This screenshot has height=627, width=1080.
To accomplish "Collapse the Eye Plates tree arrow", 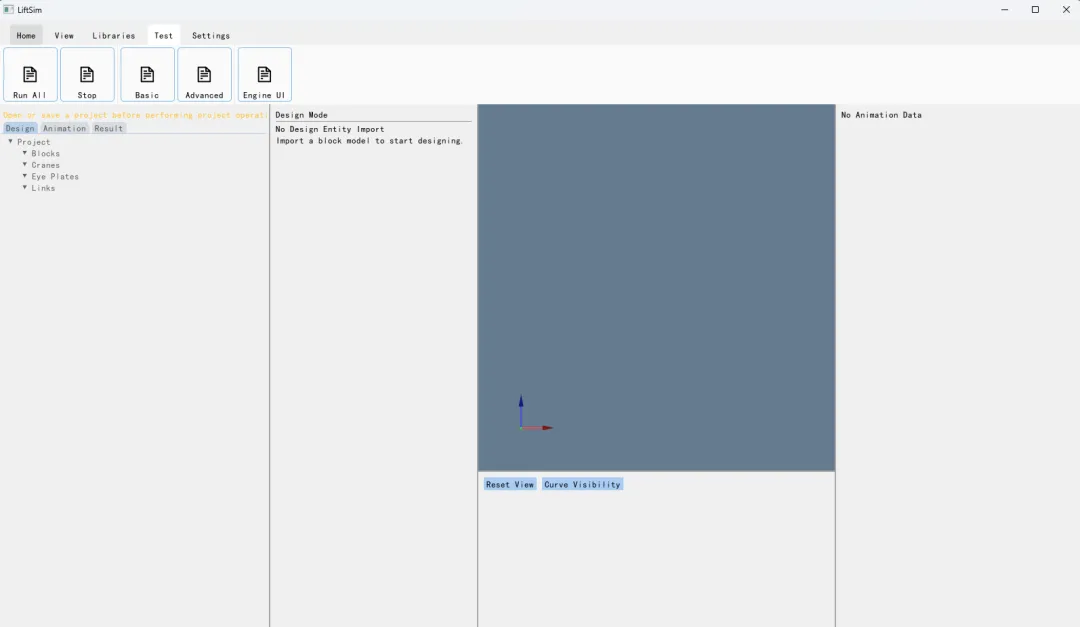I will [x=25, y=176].
